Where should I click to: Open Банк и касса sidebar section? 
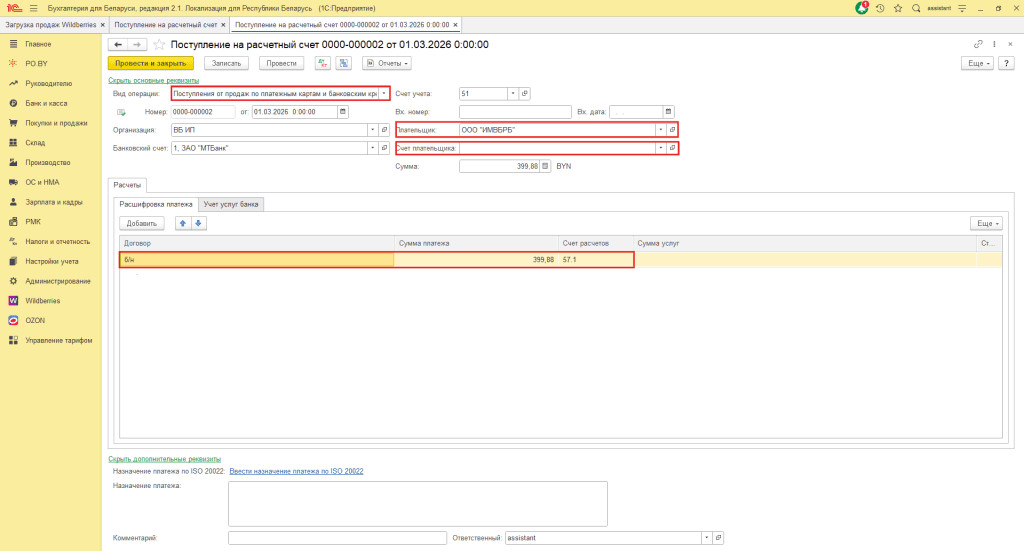point(46,103)
